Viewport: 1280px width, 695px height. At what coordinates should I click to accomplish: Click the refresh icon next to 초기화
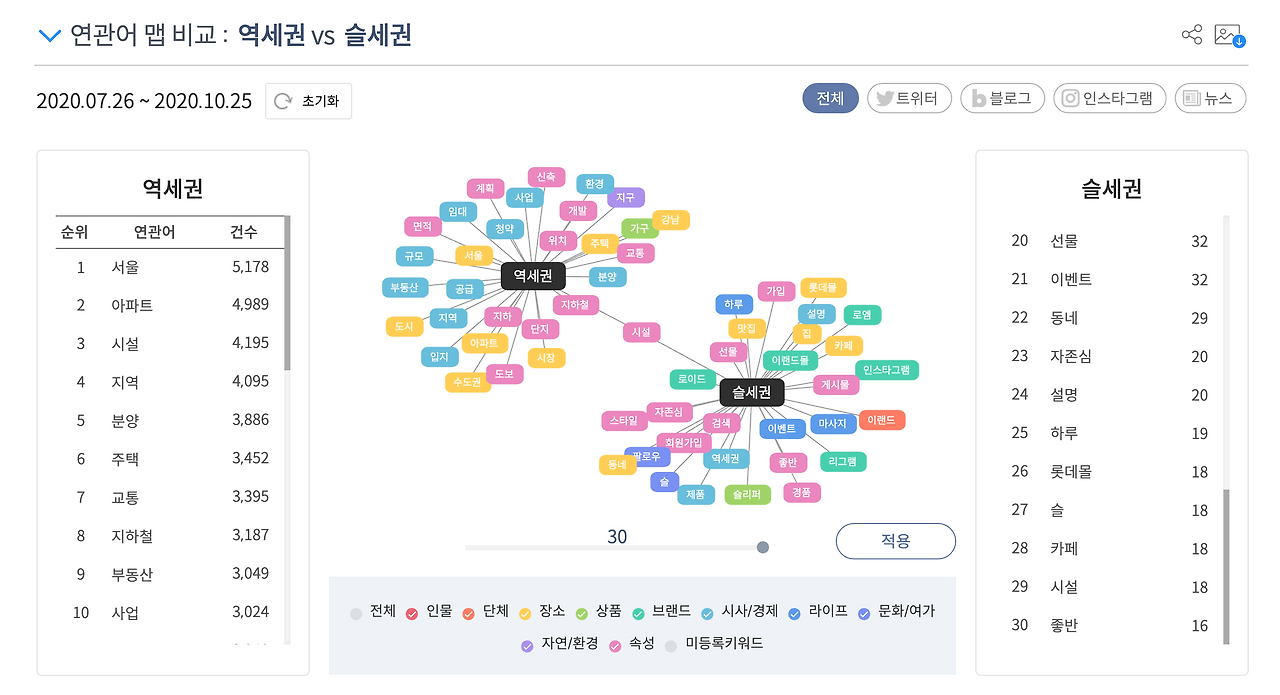point(281,101)
